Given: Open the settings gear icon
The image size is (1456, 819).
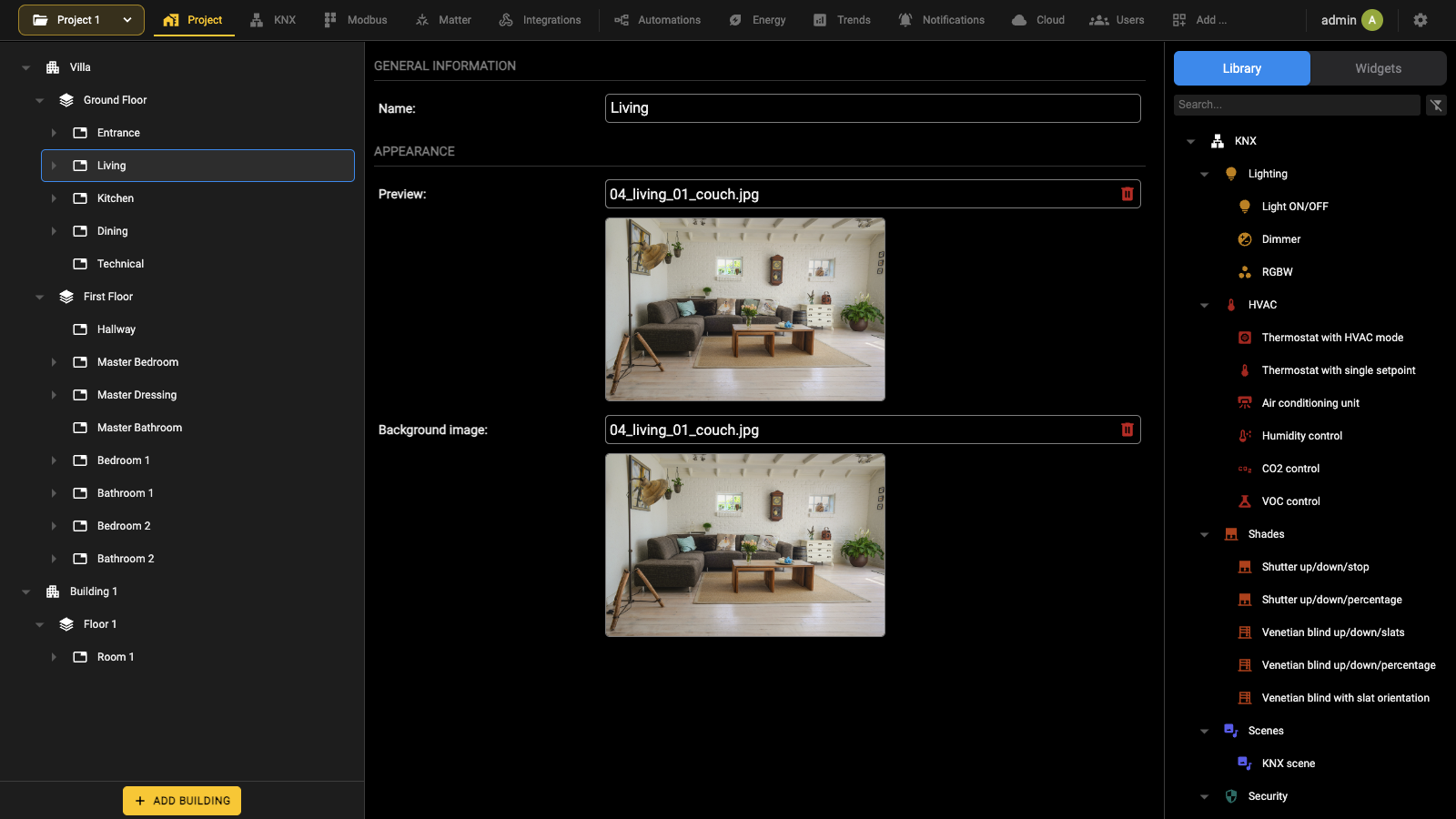Looking at the screenshot, I should pos(1421,20).
